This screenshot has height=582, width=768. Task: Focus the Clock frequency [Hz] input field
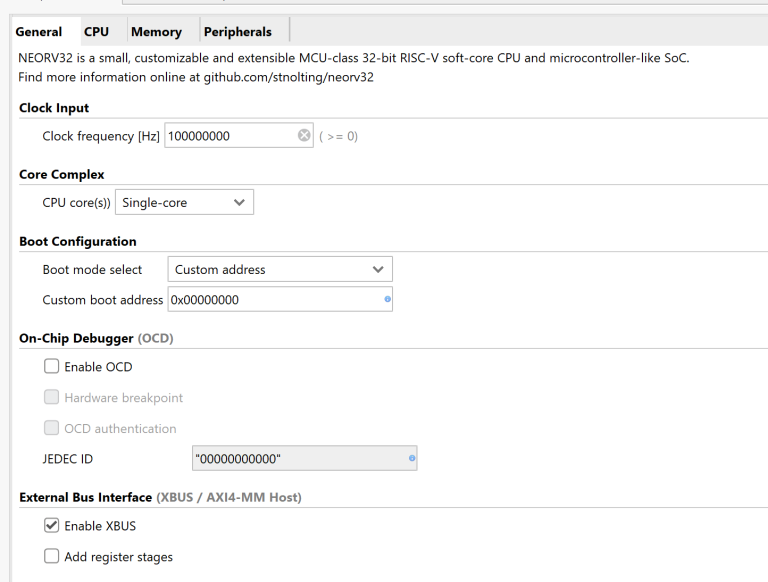[x=228, y=136]
